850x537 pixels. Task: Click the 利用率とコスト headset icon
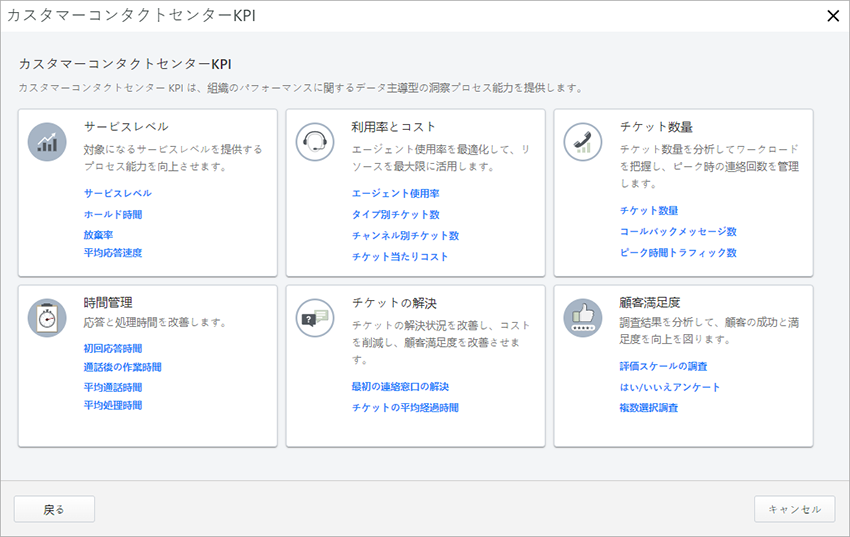coord(315,141)
